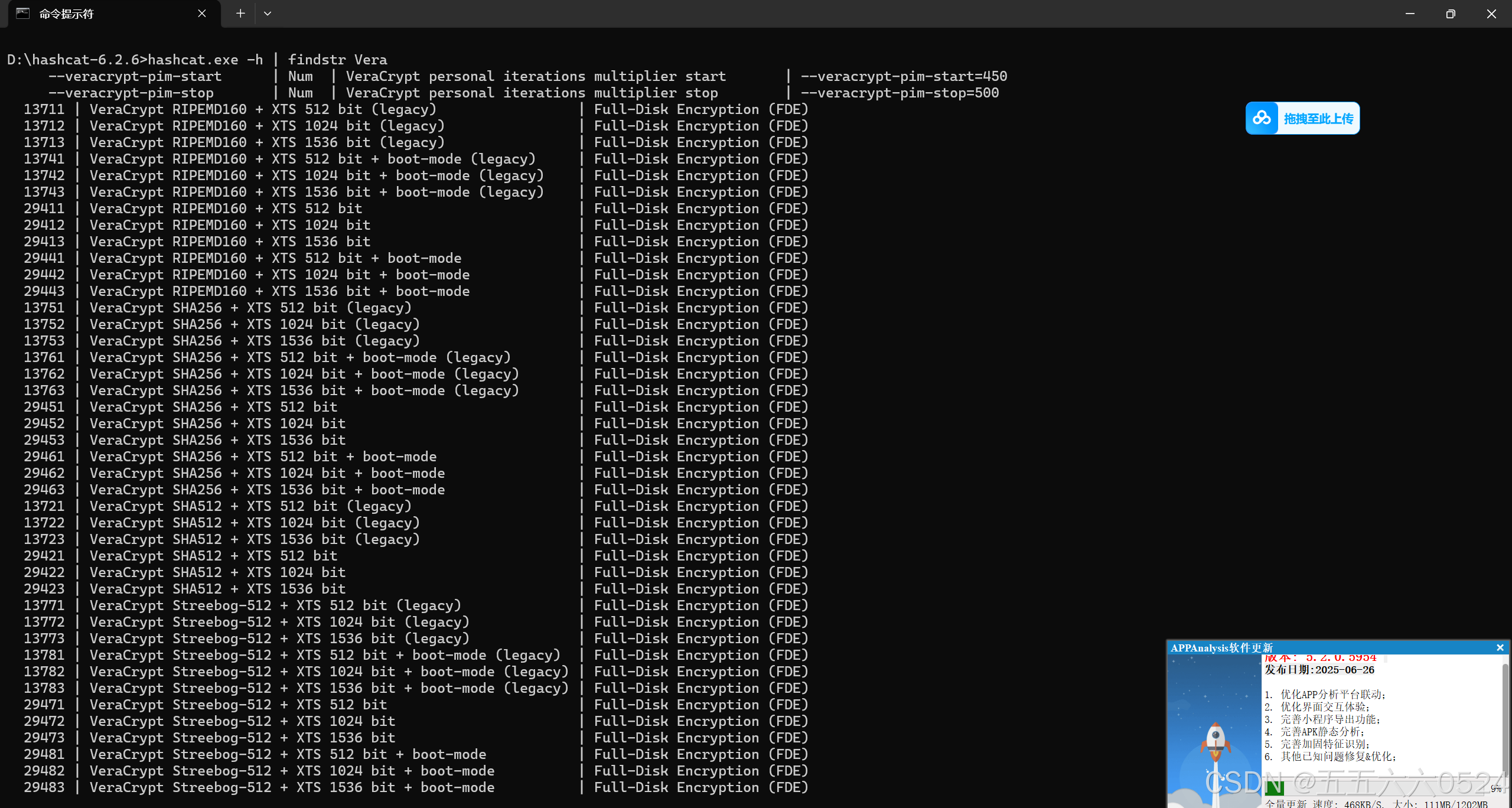Click hash mode 13753 row
Screen dimensions: 1512x808
[x=416, y=341]
